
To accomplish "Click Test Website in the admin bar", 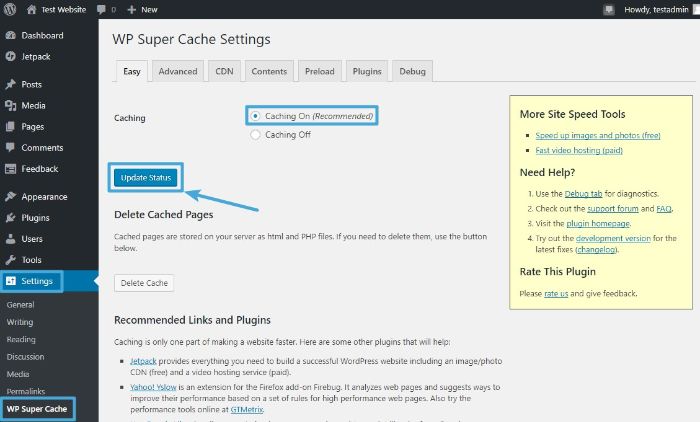I will pyautogui.click(x=63, y=9).
